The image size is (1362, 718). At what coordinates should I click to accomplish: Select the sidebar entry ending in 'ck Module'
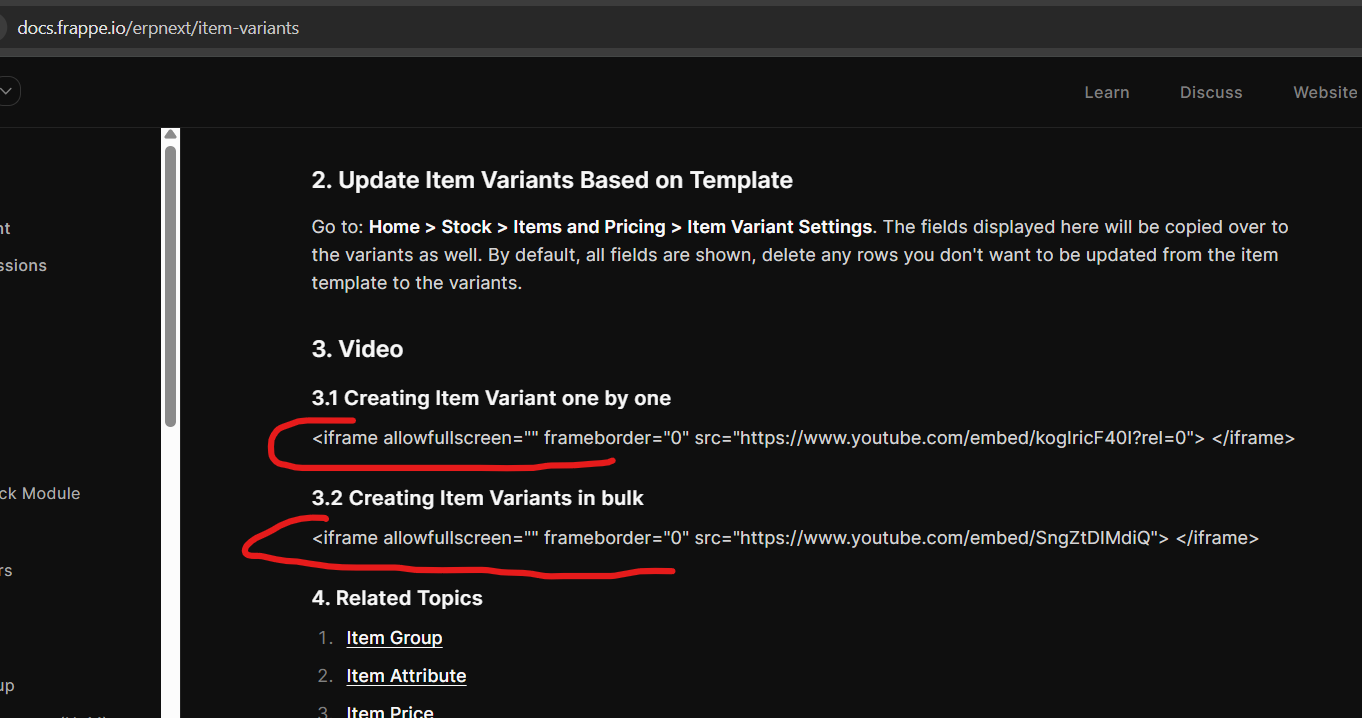click(40, 493)
